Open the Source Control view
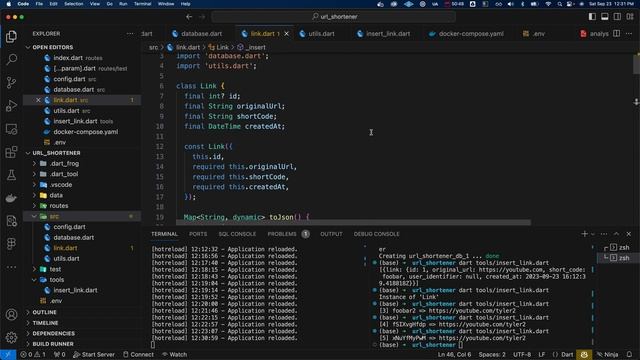This screenshot has width=640, height=360. click(11, 83)
